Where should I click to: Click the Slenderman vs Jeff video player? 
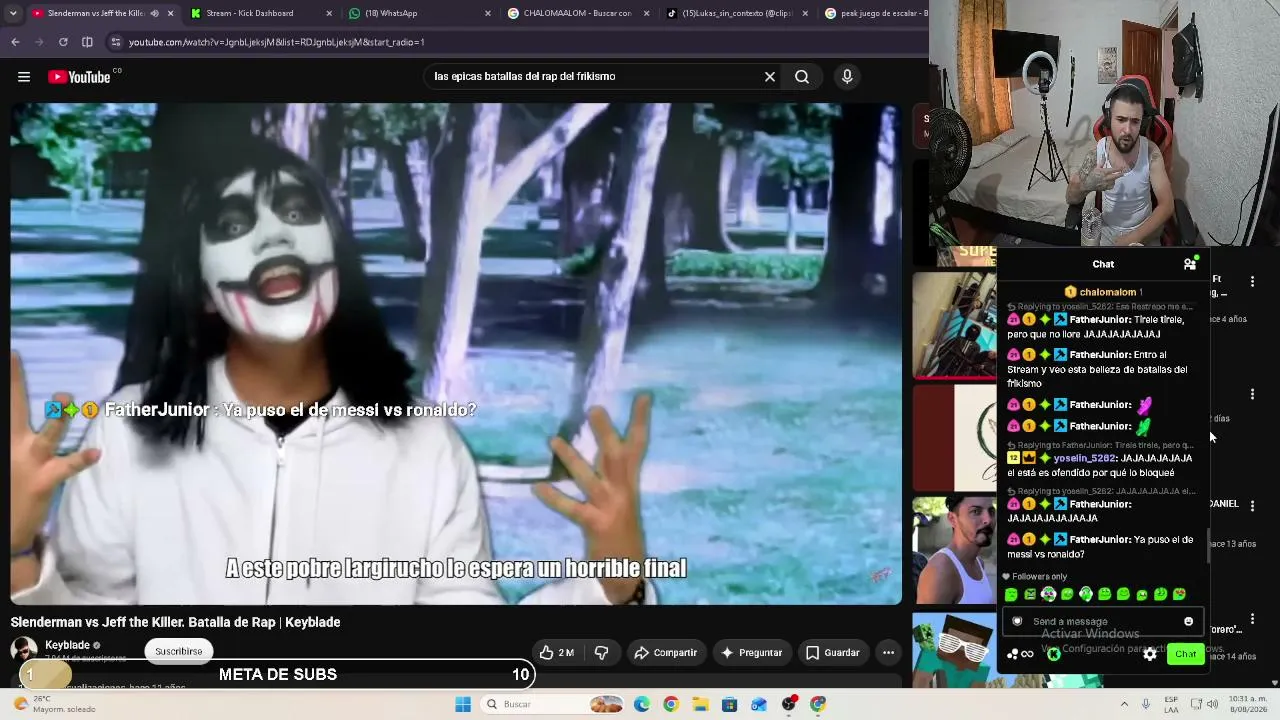click(x=456, y=353)
